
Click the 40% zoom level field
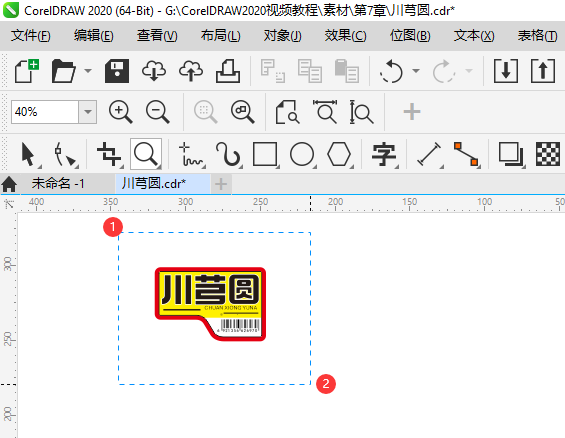[x=45, y=112]
